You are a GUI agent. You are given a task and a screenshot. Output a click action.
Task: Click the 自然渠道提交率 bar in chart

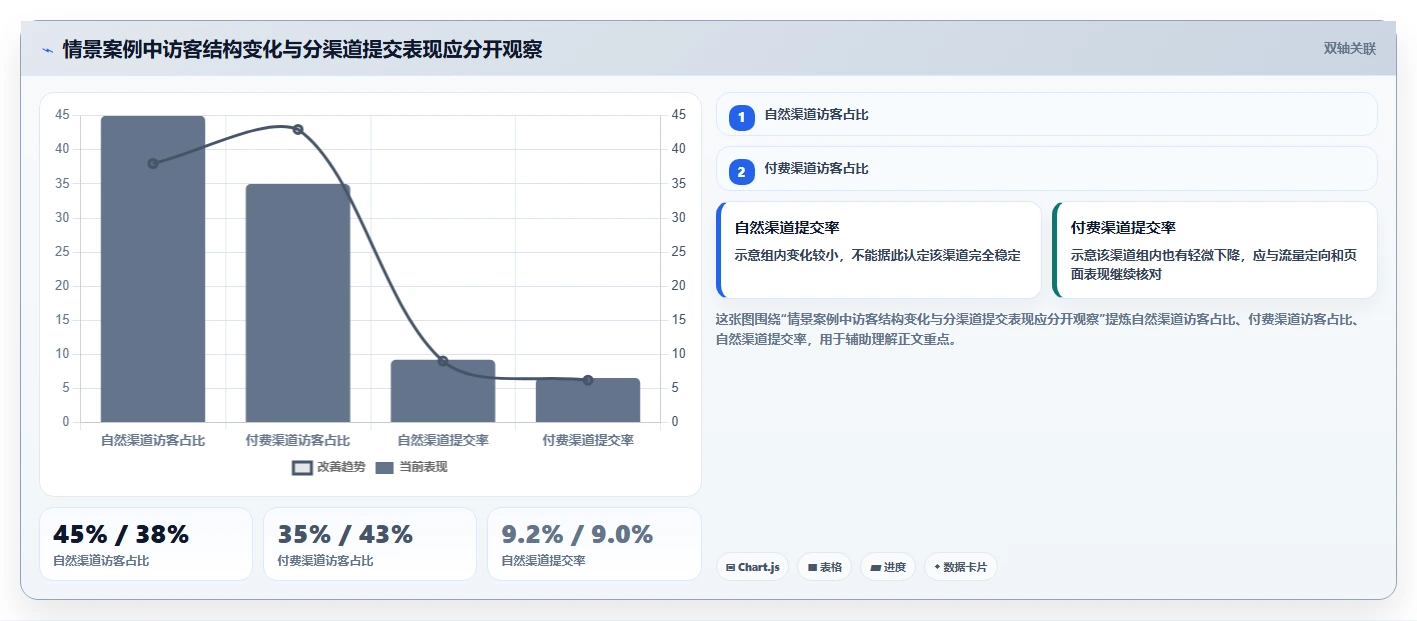click(x=443, y=391)
